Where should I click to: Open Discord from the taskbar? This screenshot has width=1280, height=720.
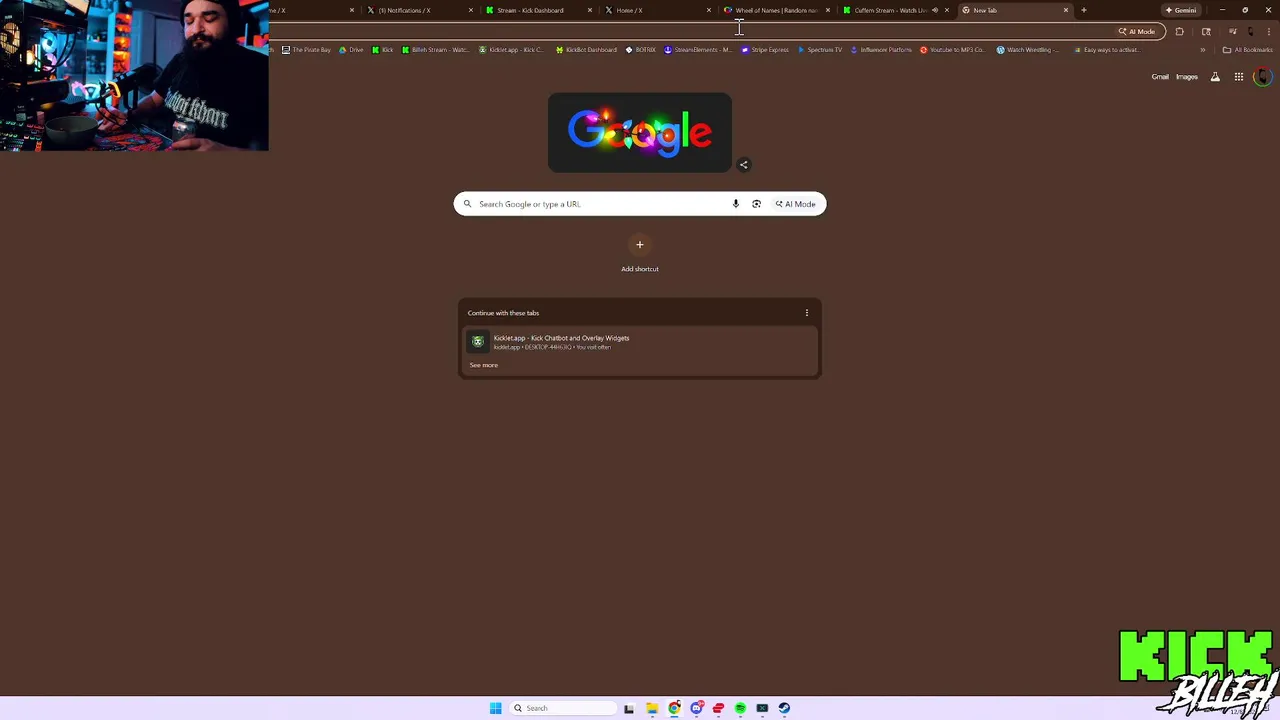coord(696,708)
